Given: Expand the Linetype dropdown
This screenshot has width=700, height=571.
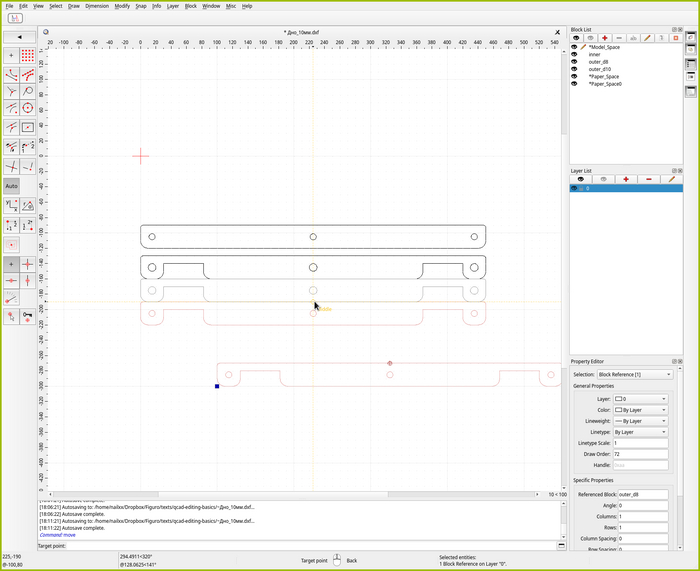Looking at the screenshot, I should click(641, 432).
